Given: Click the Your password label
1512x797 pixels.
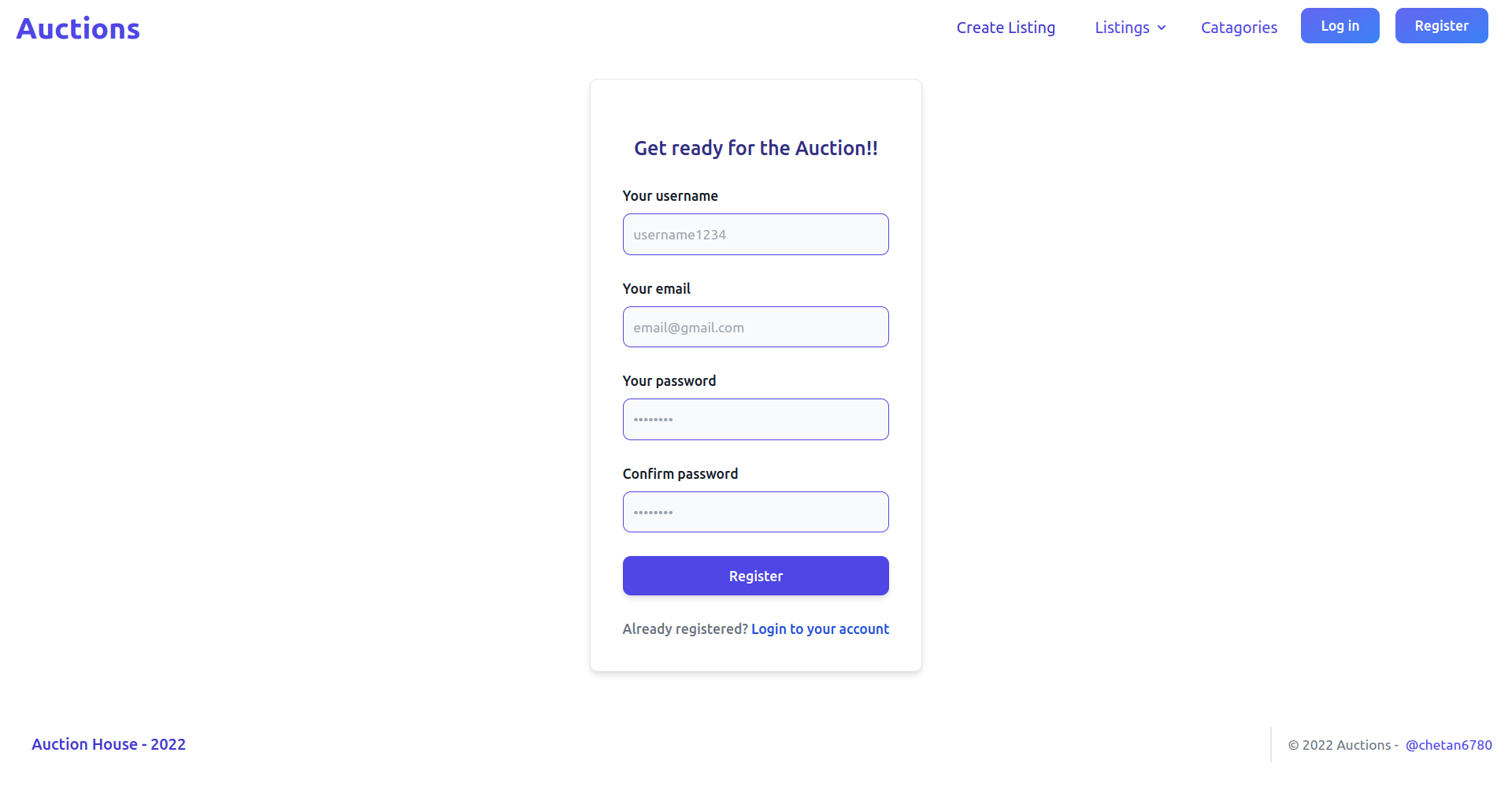Looking at the screenshot, I should [x=669, y=381].
